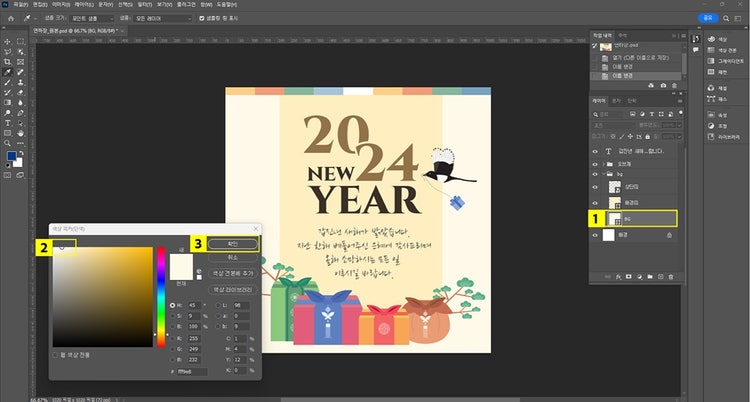The width and height of the screenshot is (750, 402).
Task: Select the Lasso tool
Action: (8, 52)
